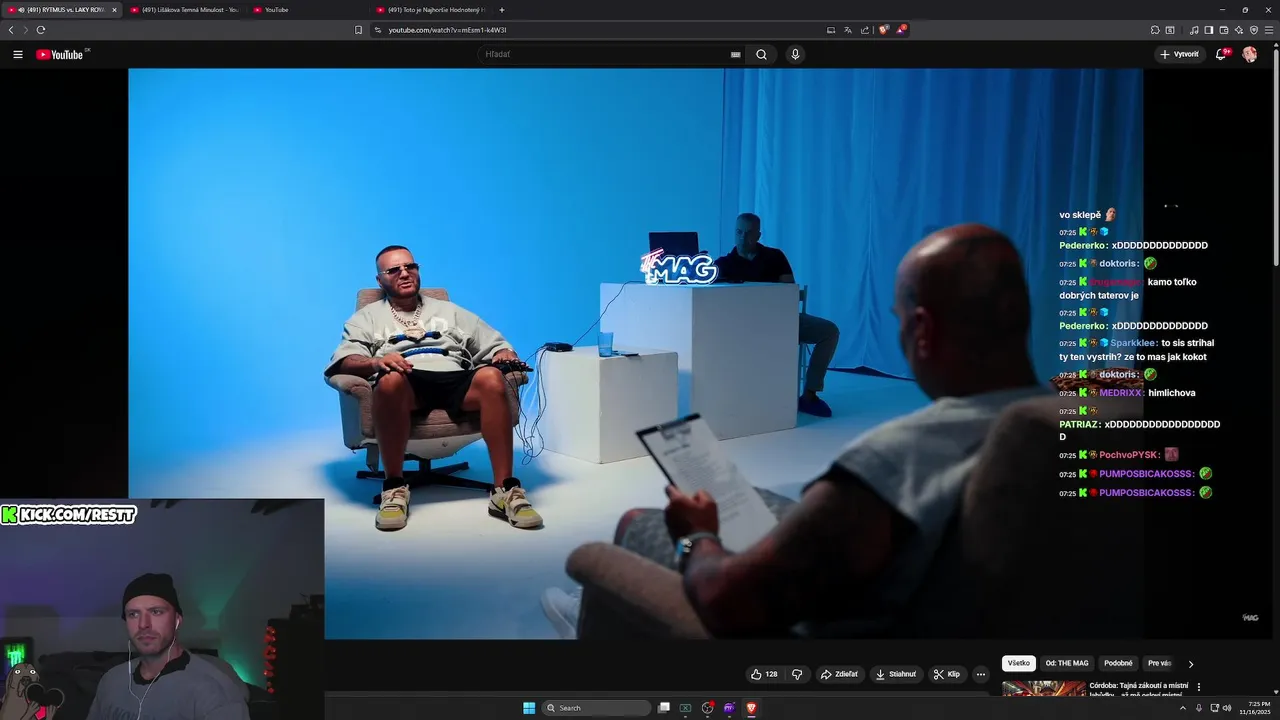Image resolution: width=1280 pixels, height=720 pixels.
Task: Open Brave Shields lion icon
Action: [883, 30]
